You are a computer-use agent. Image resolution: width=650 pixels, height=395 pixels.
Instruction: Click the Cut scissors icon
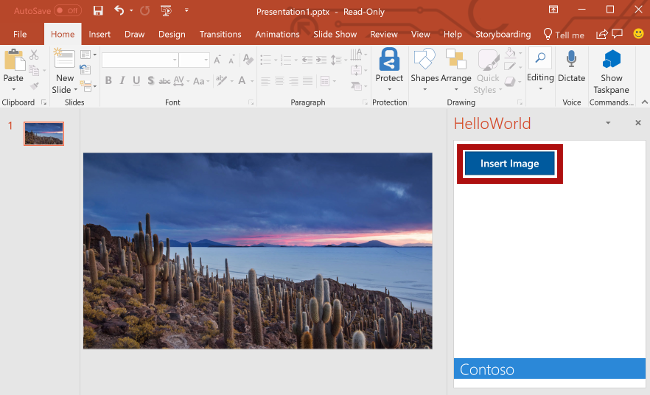34,55
